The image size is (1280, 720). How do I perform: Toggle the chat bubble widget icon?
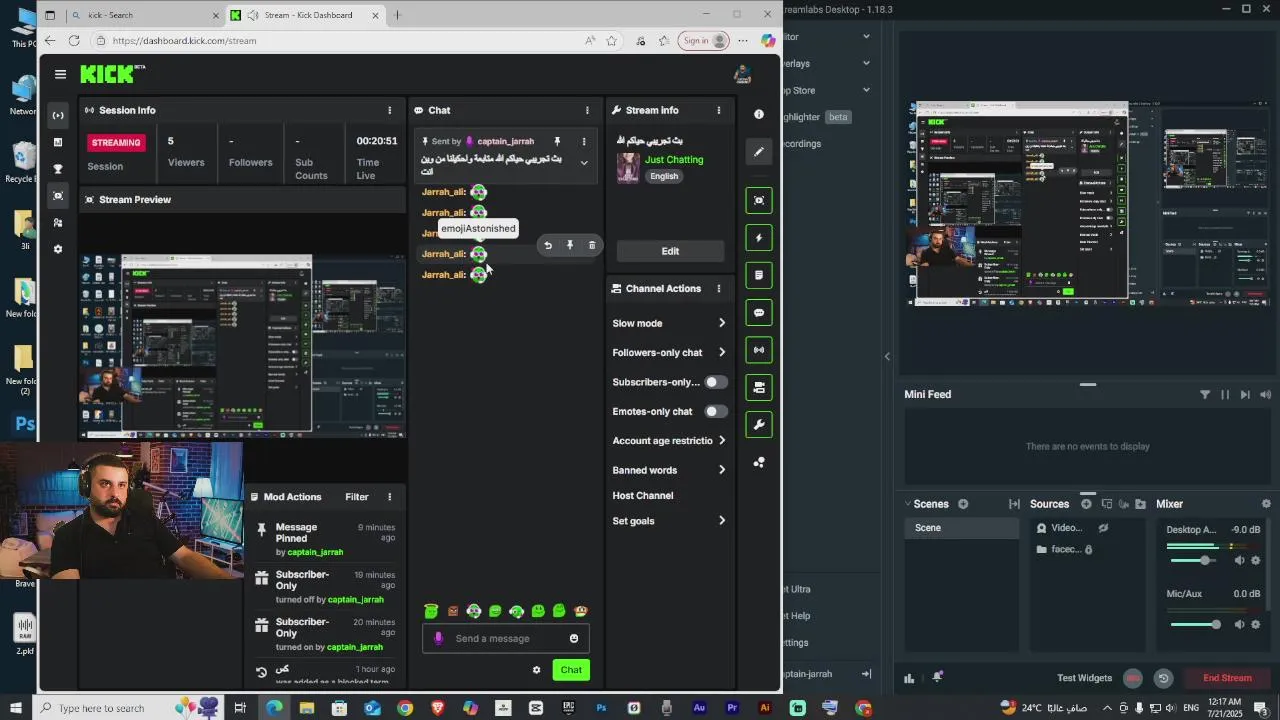759,313
